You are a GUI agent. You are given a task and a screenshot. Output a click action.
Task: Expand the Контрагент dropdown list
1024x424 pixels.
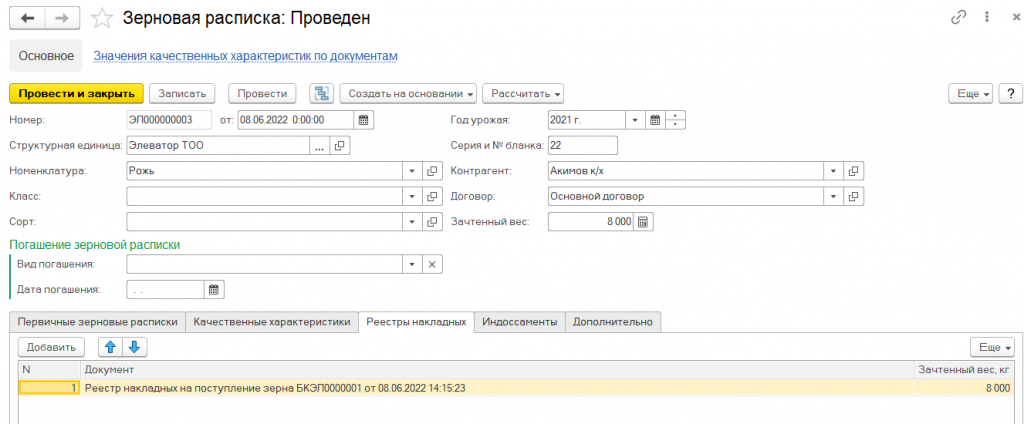tap(833, 171)
